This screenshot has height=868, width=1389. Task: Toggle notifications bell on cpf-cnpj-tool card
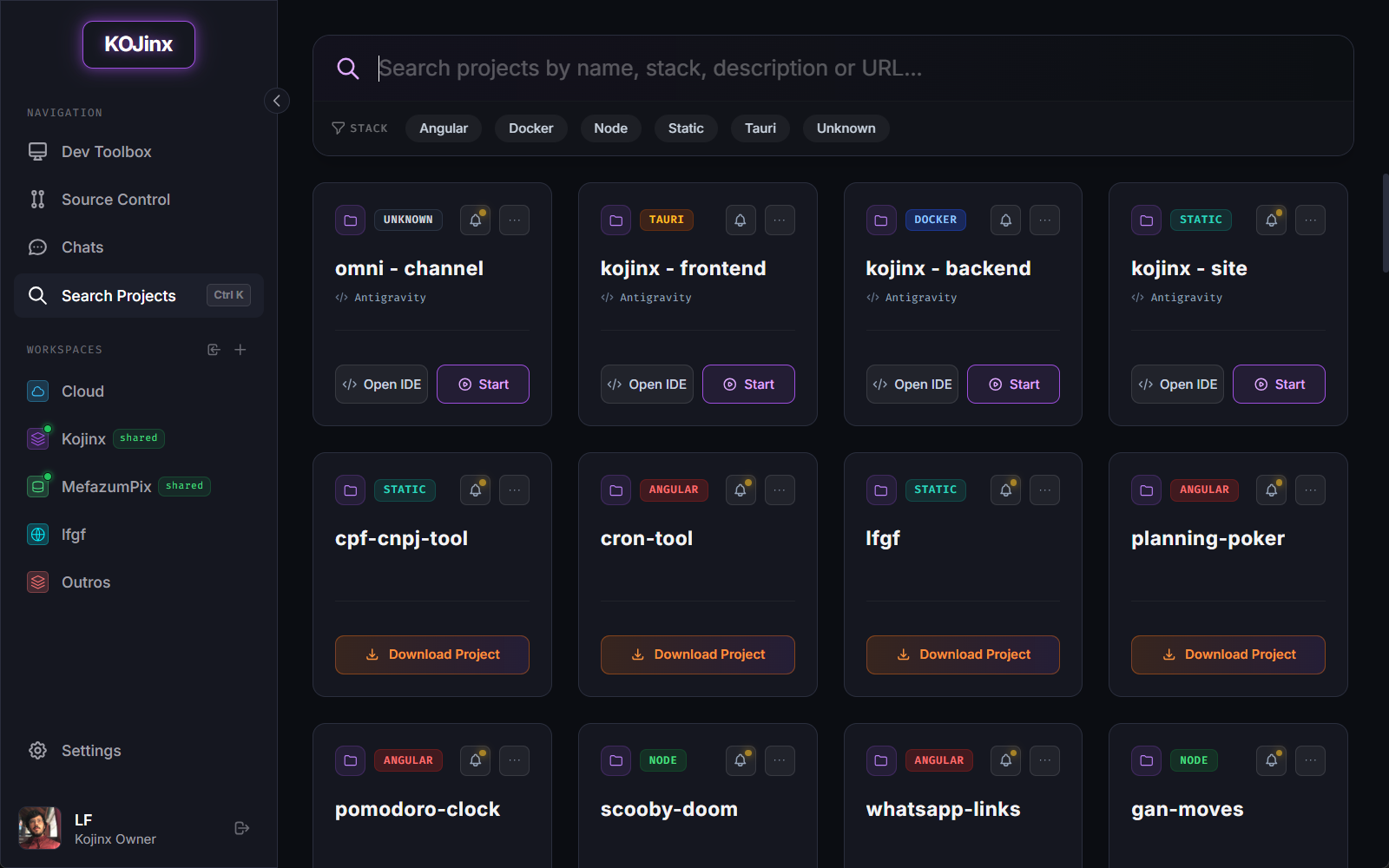pyautogui.click(x=475, y=490)
